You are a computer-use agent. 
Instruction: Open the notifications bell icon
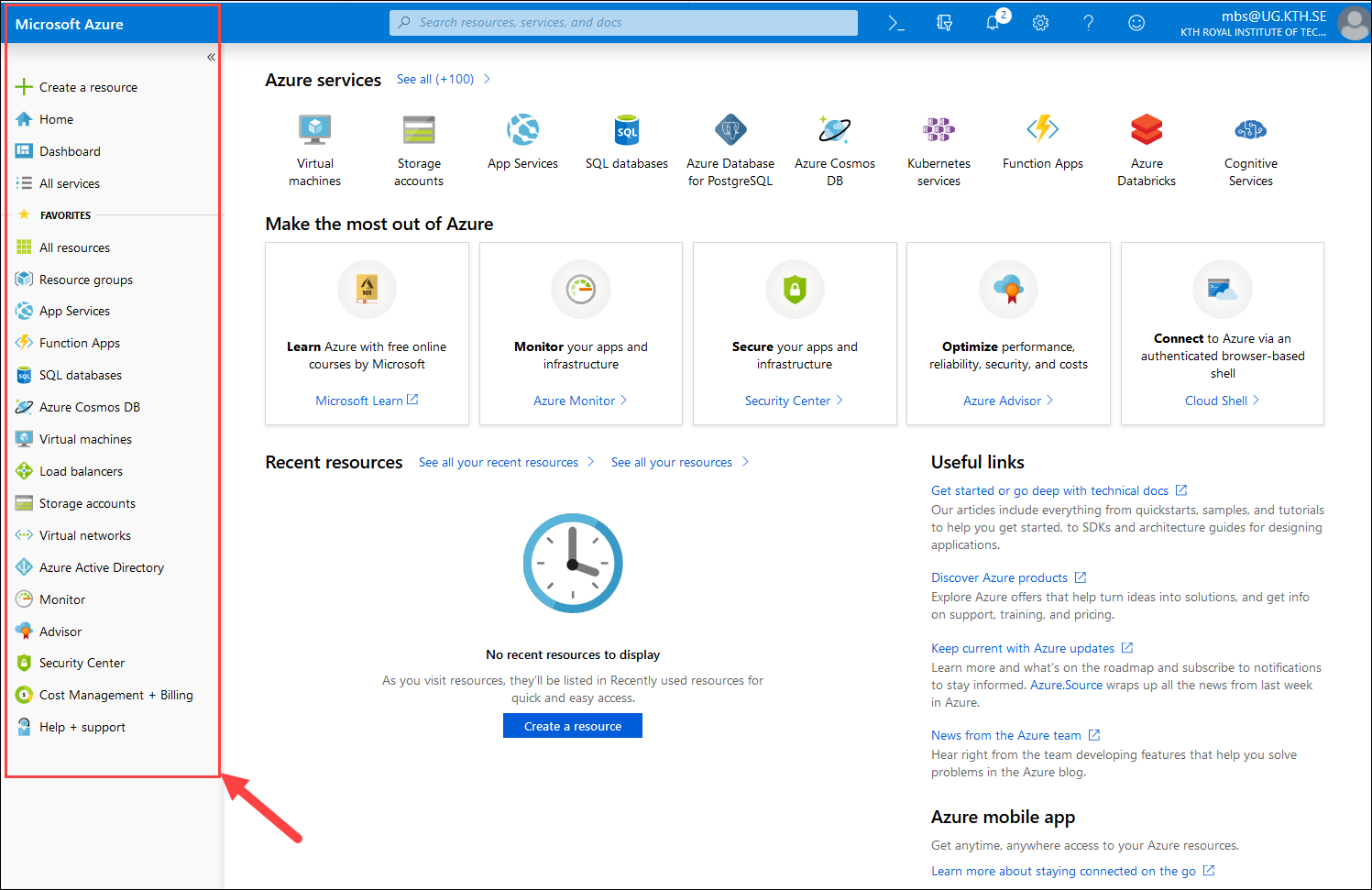pos(993,23)
